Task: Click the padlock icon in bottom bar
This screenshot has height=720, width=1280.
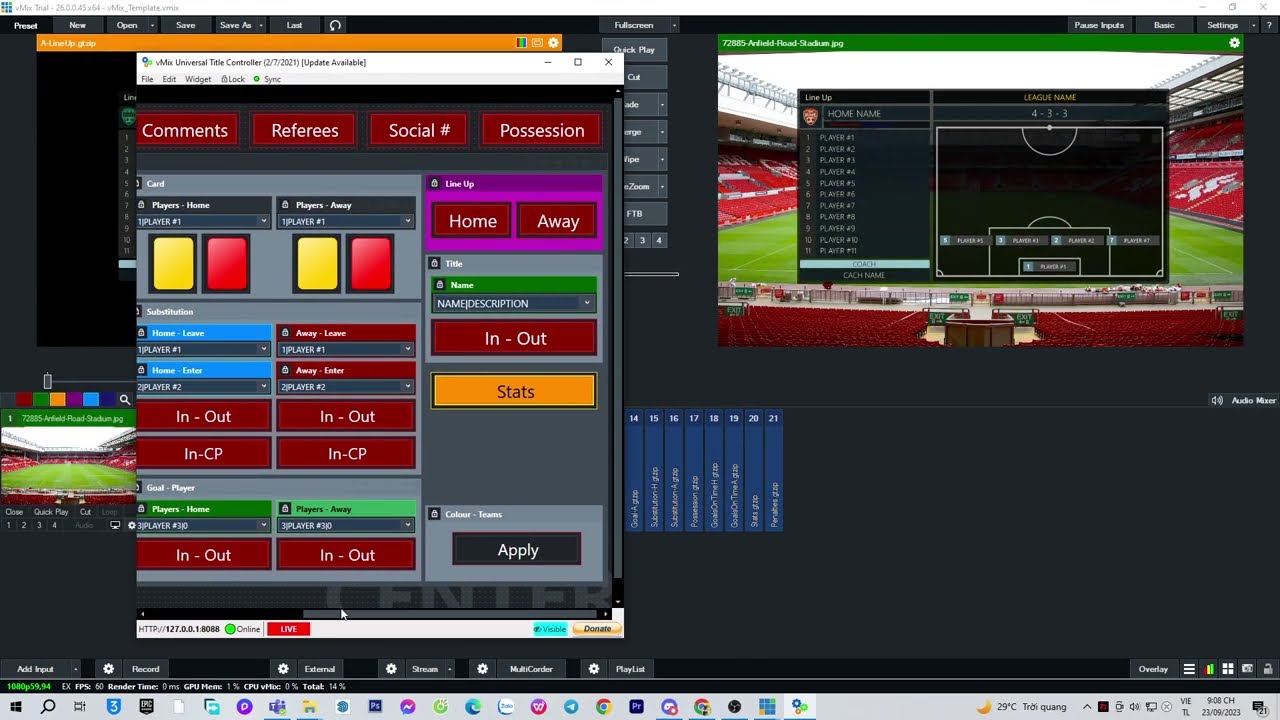Action: (1268, 669)
